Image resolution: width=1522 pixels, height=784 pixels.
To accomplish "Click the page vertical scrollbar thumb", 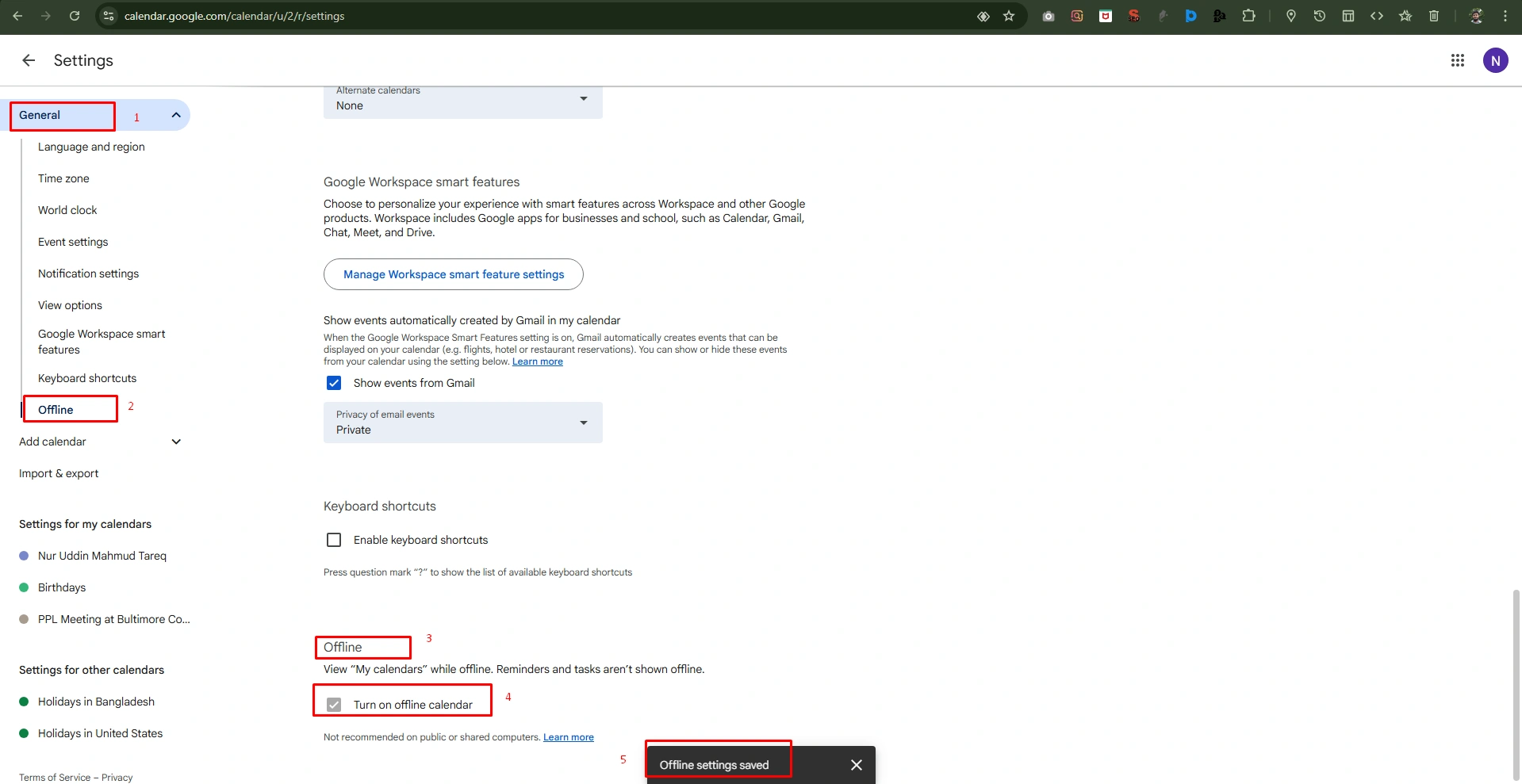I will click(x=1516, y=685).
